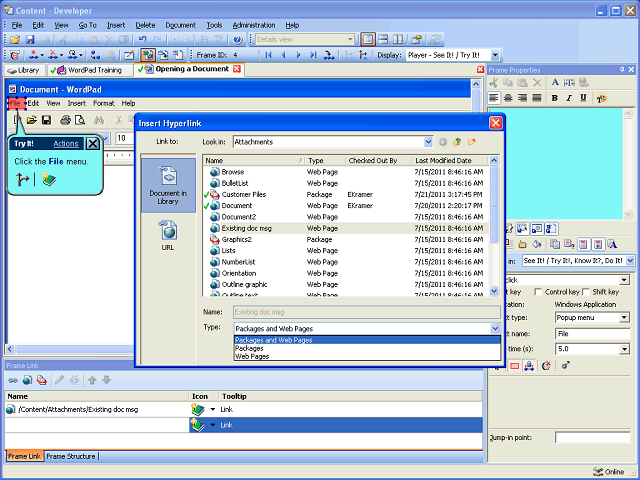Open the Help question mark icon
This screenshot has height=480, width=640.
tap(238, 40)
